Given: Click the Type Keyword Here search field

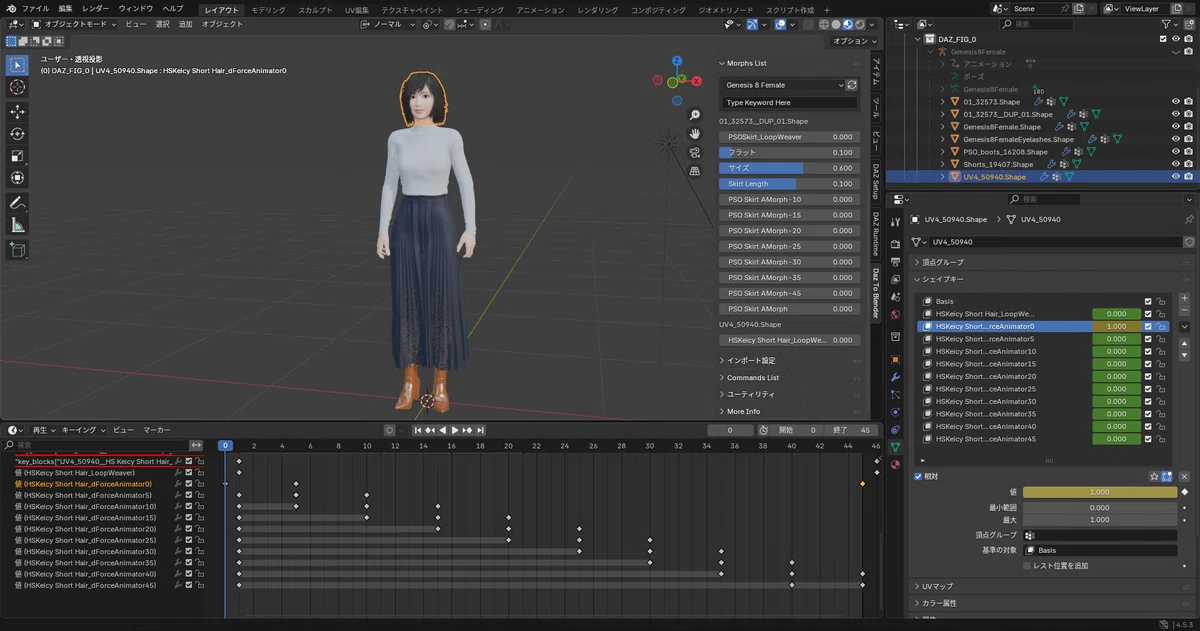Looking at the screenshot, I should (x=789, y=102).
